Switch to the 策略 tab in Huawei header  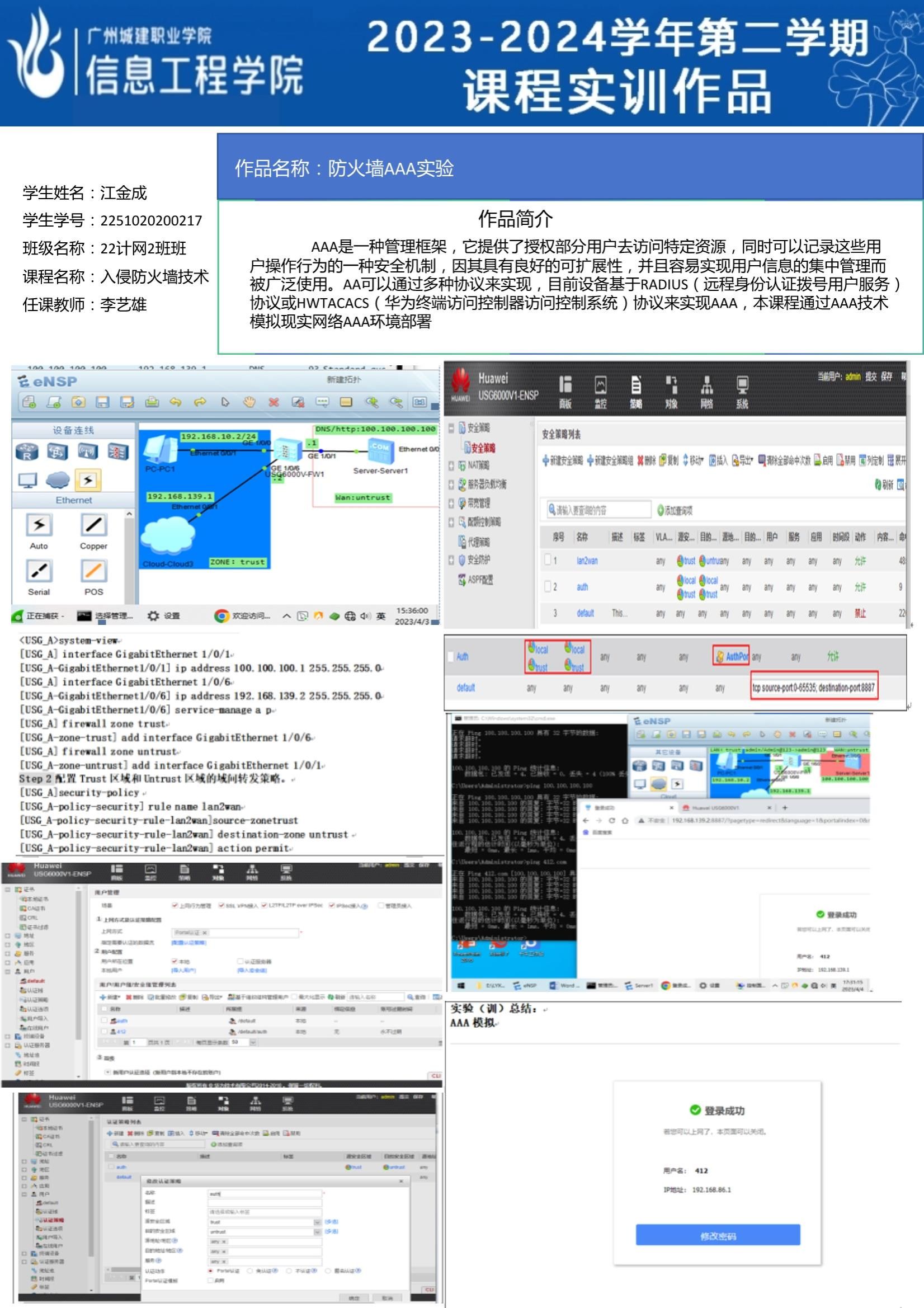pos(636,392)
